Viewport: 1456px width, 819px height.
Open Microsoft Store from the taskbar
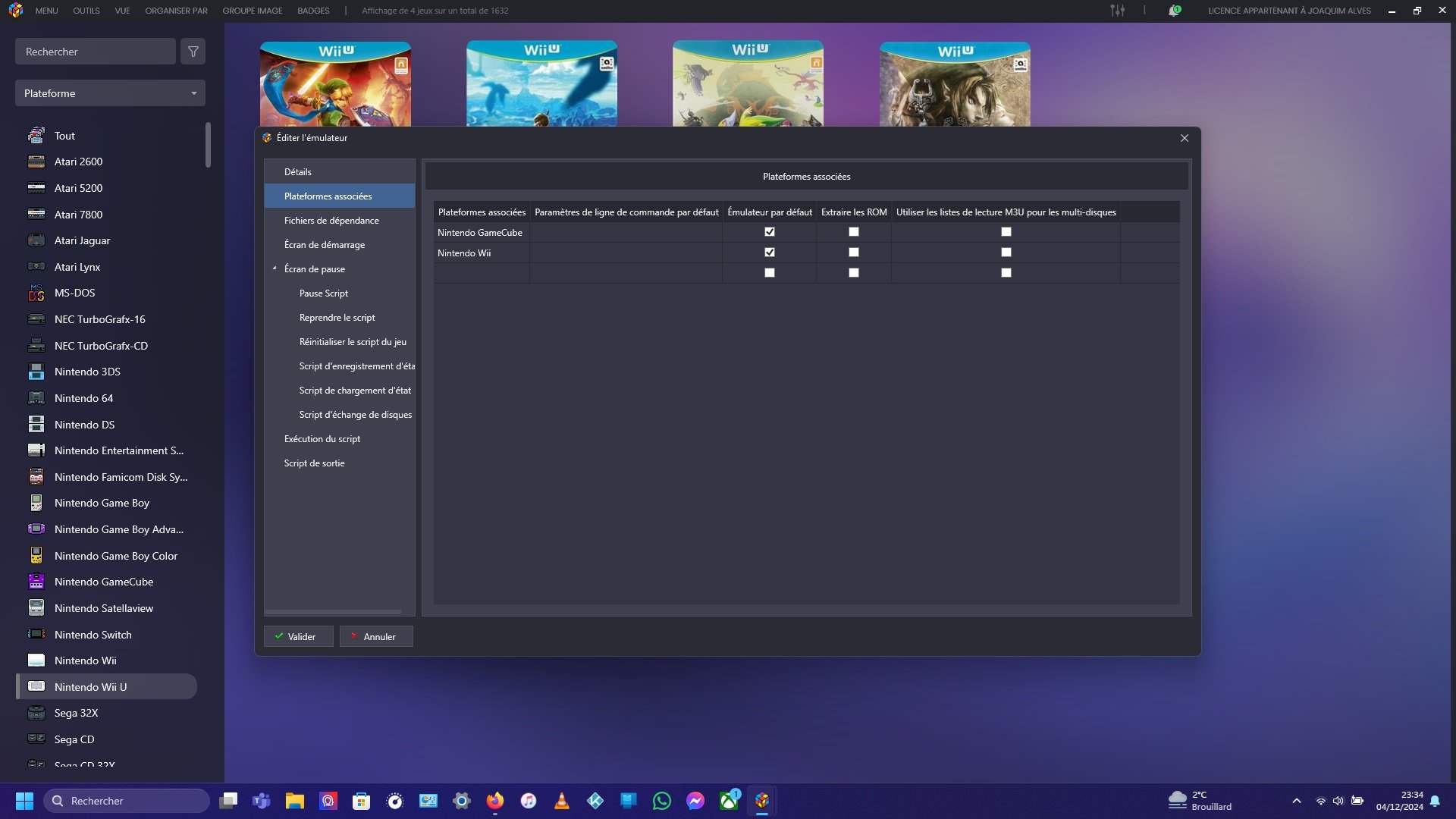coord(362,801)
